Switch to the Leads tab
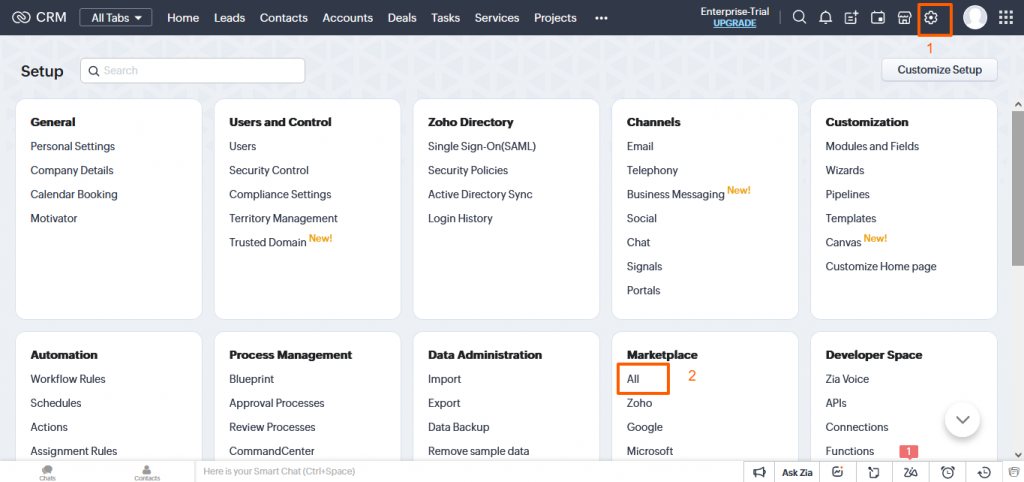The height and width of the screenshot is (482, 1024). (229, 18)
